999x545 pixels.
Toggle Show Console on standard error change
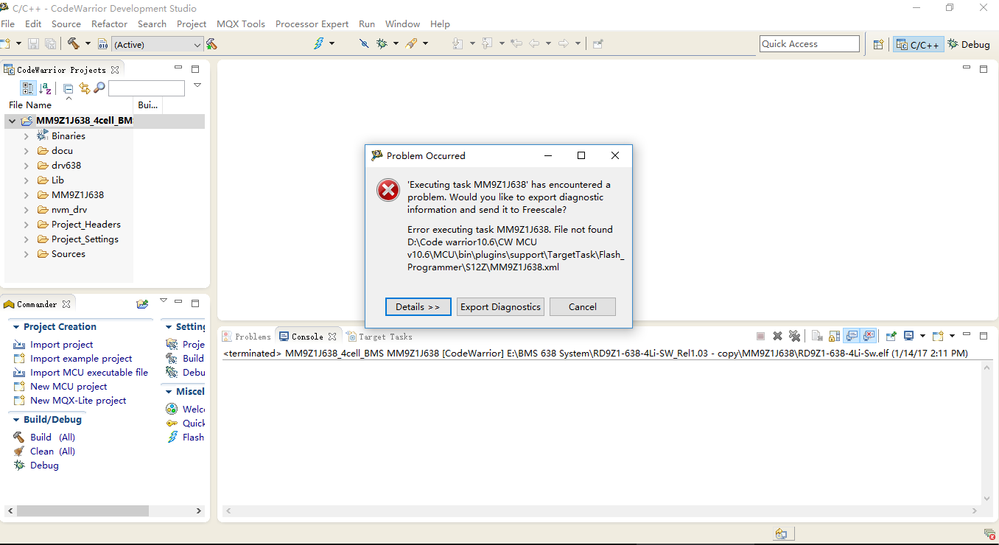coord(868,336)
